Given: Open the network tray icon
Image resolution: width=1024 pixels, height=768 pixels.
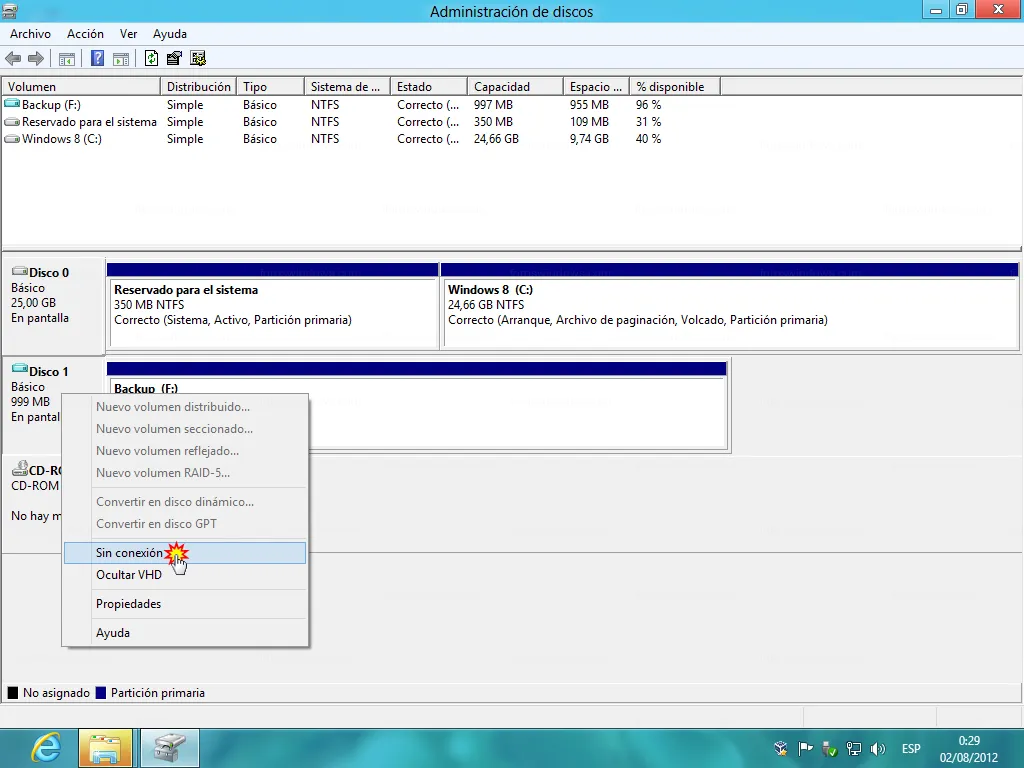Looking at the screenshot, I should click(x=854, y=748).
